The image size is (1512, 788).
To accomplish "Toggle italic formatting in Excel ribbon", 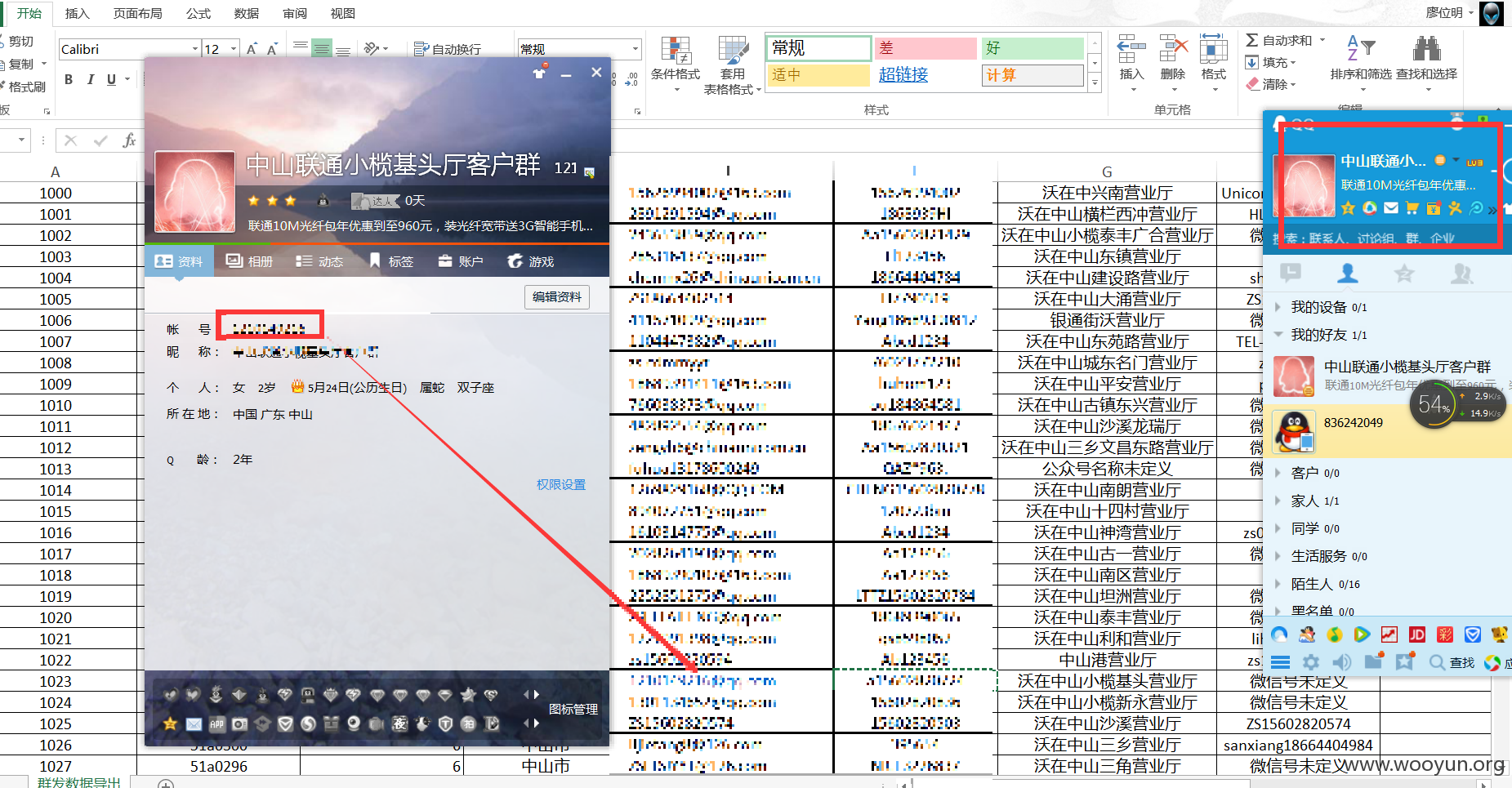I will (x=90, y=79).
